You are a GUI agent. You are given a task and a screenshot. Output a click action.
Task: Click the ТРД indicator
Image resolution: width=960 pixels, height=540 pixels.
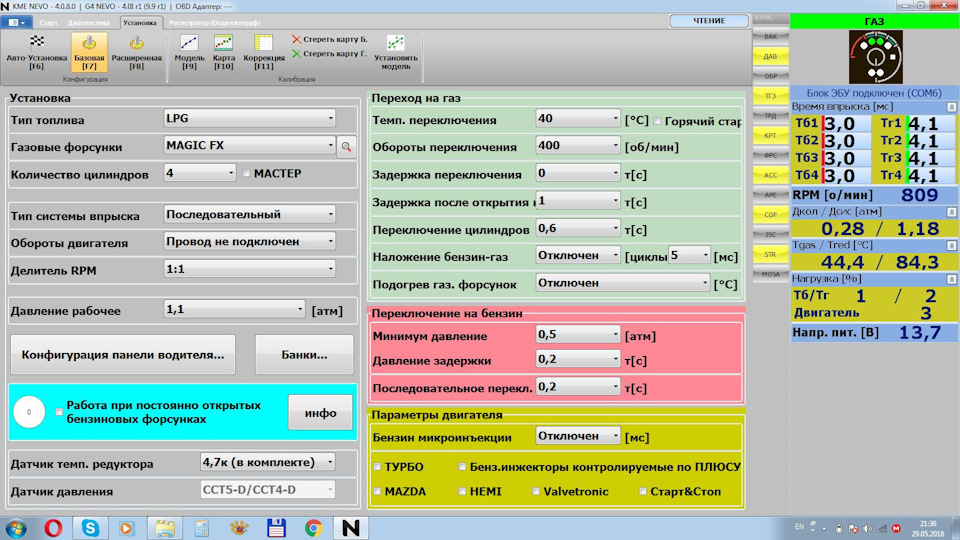coord(770,116)
